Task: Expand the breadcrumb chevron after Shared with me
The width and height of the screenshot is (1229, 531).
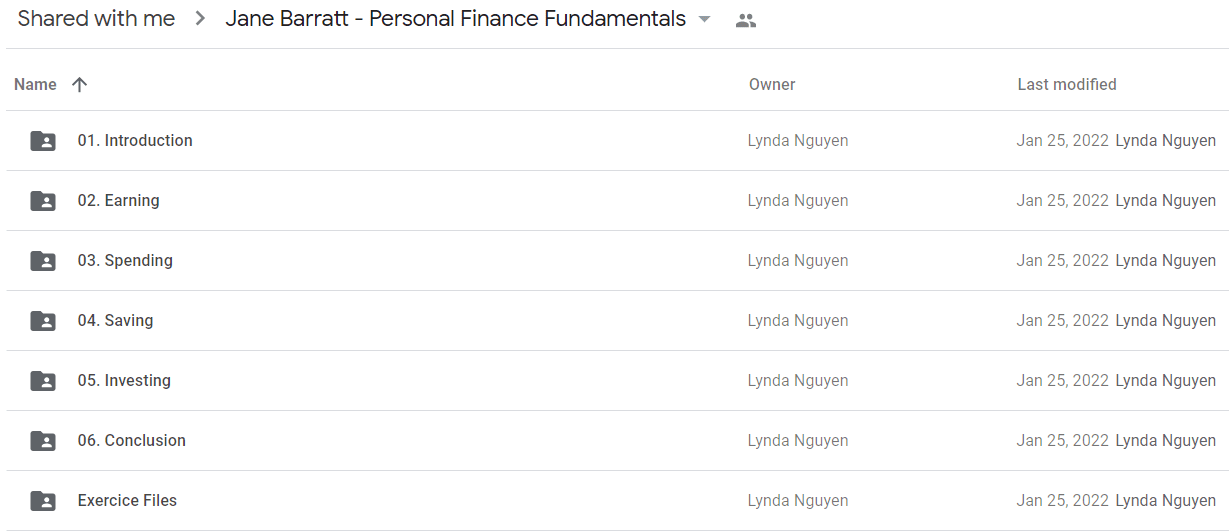Action: pos(200,19)
